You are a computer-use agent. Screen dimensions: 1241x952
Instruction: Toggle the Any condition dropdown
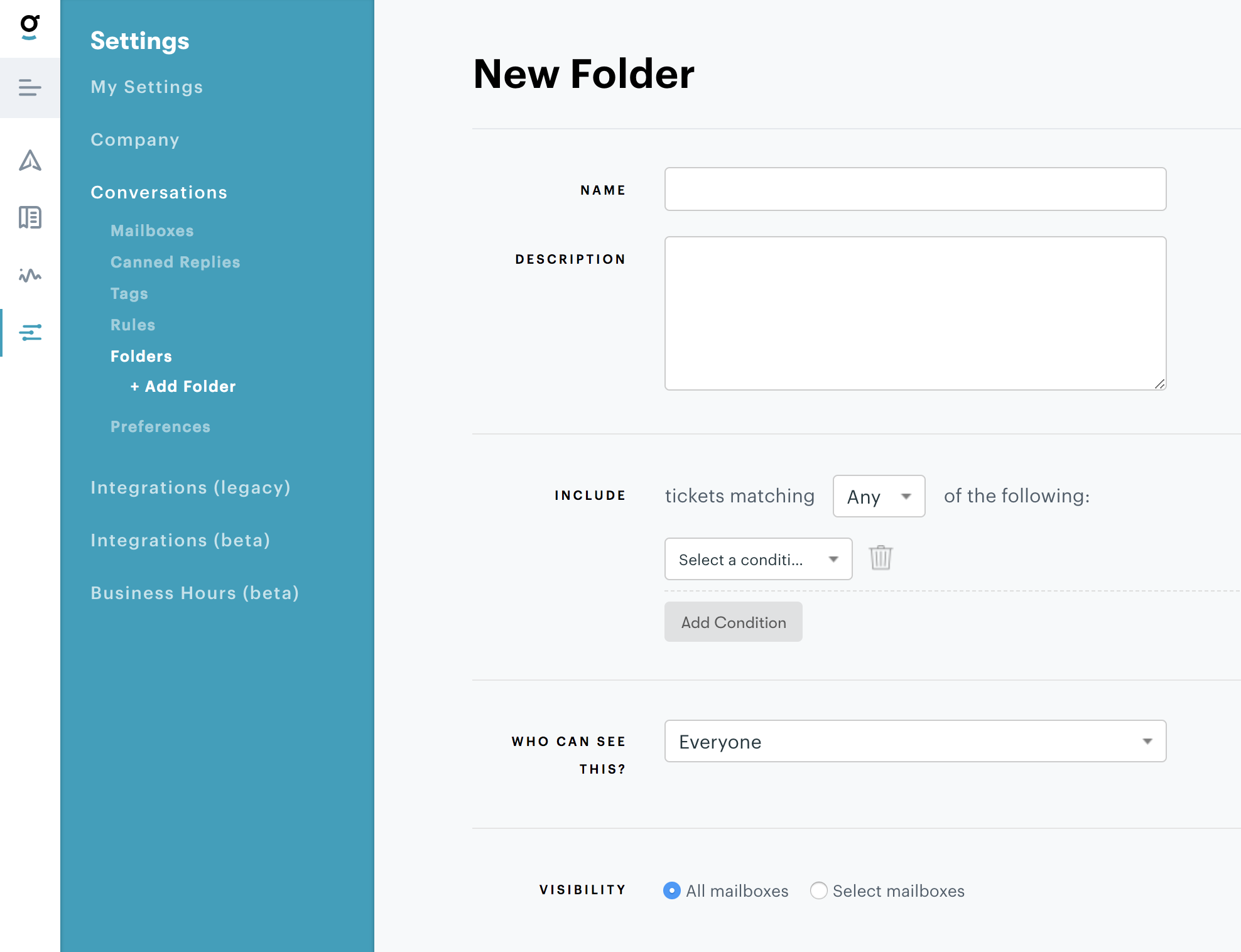click(x=879, y=495)
